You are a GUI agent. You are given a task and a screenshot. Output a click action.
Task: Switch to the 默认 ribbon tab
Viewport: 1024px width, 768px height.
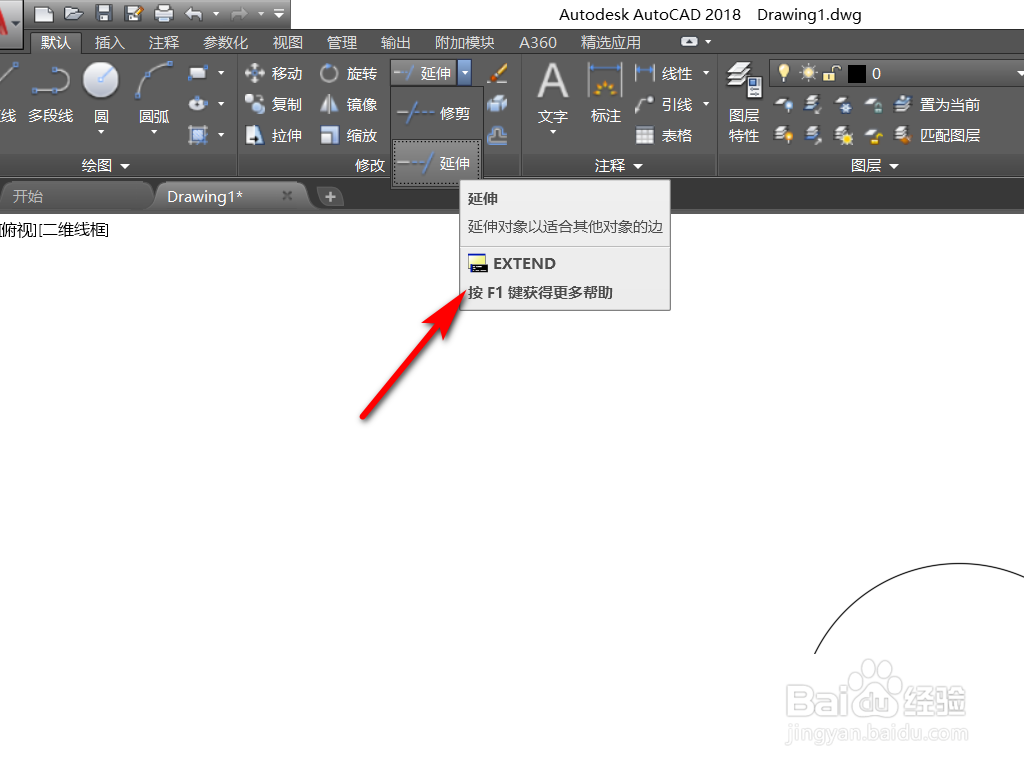click(x=56, y=42)
